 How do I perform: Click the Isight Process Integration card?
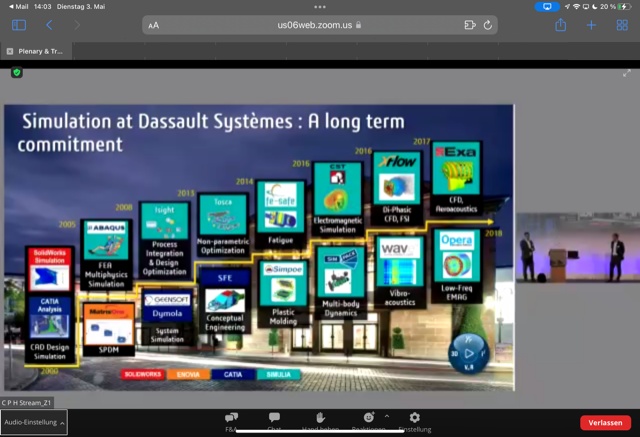164,240
